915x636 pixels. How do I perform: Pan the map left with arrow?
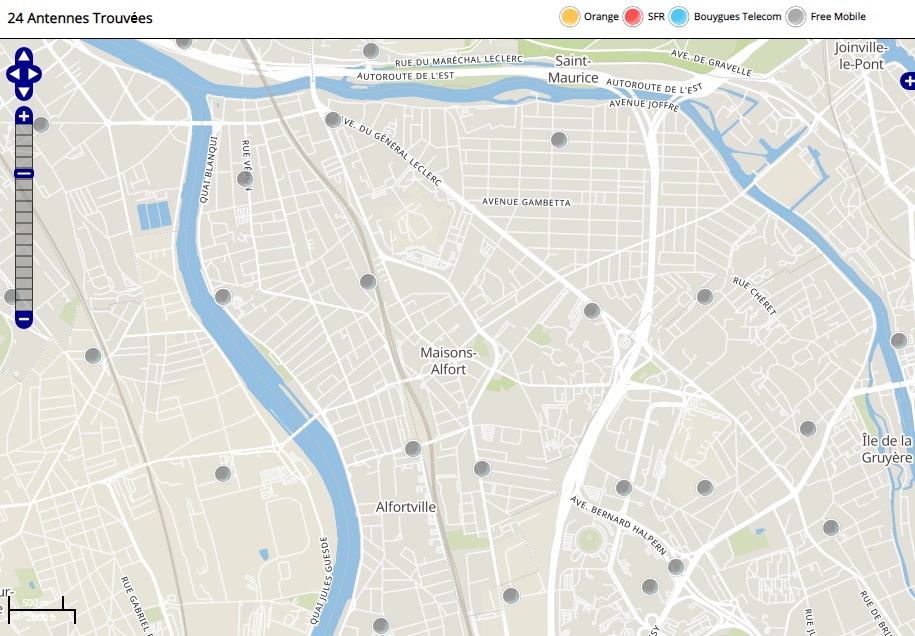[12, 74]
